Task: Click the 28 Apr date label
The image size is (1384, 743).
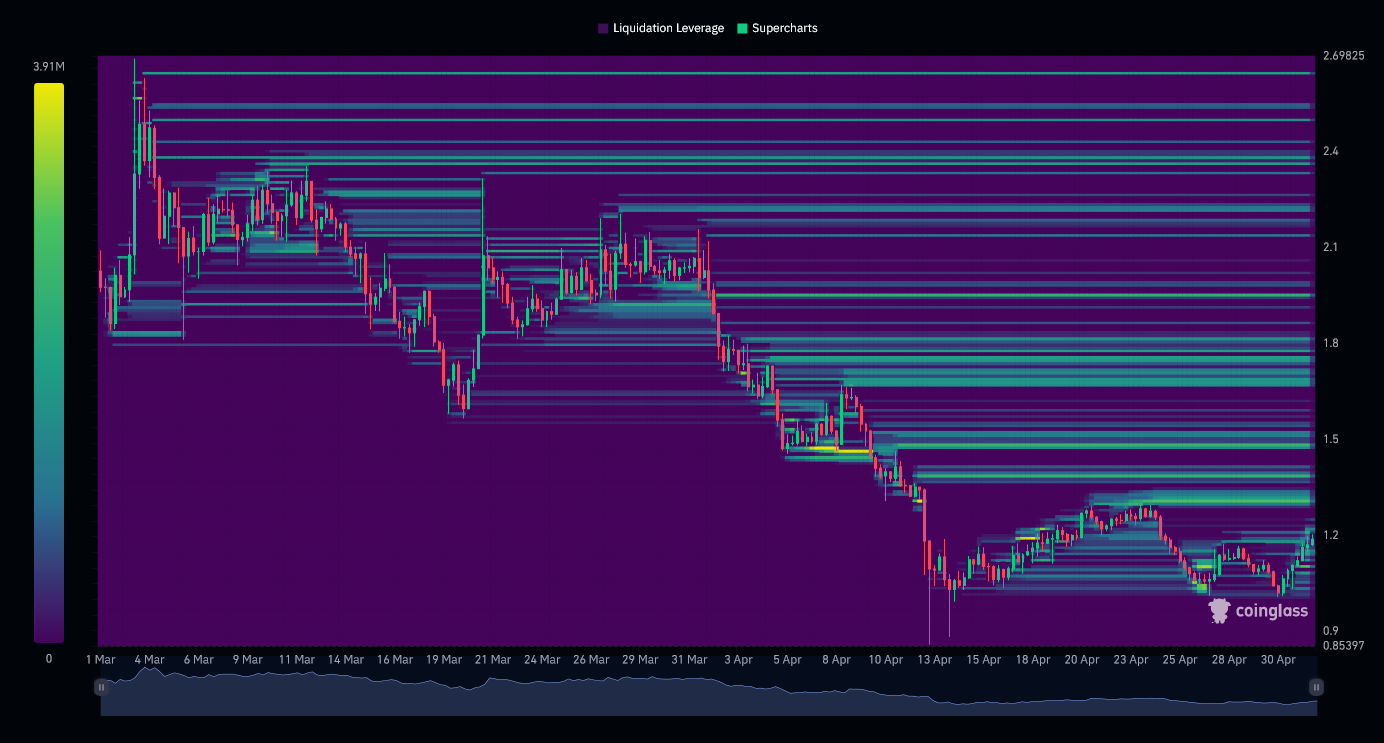Action: pyautogui.click(x=1229, y=660)
